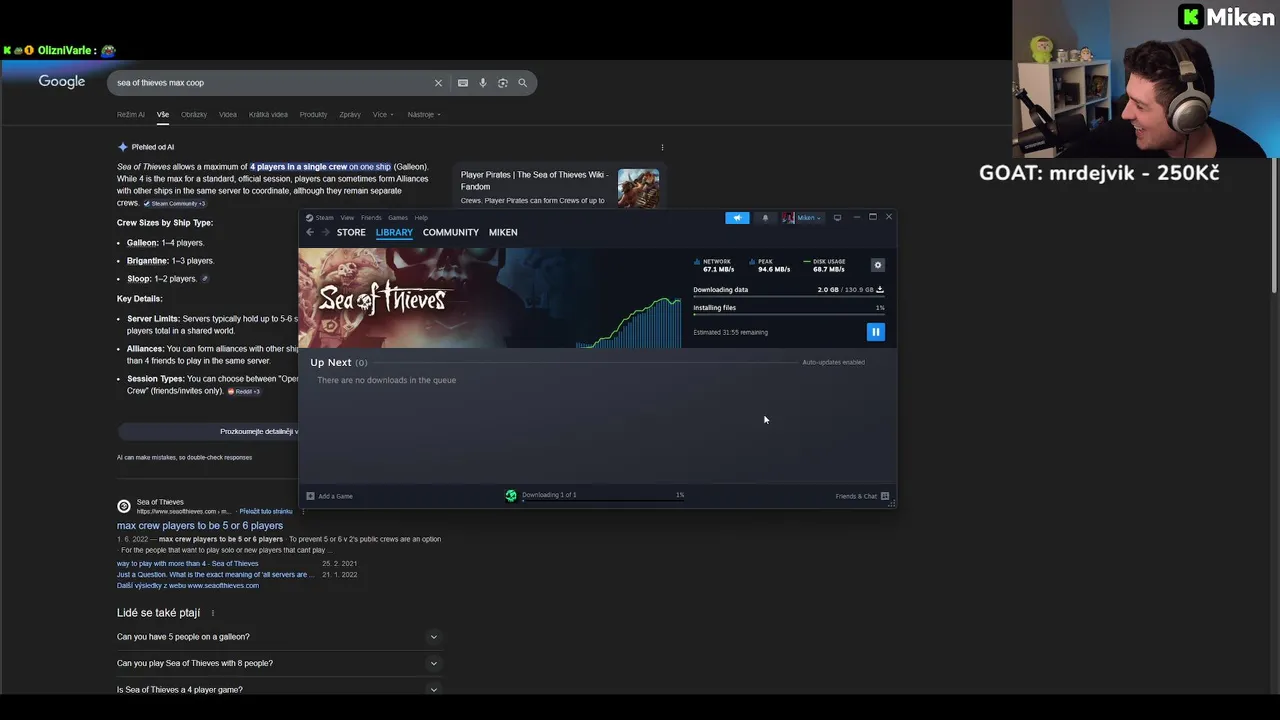
Task: Go back with the Steam back arrow
Action: tap(310, 232)
